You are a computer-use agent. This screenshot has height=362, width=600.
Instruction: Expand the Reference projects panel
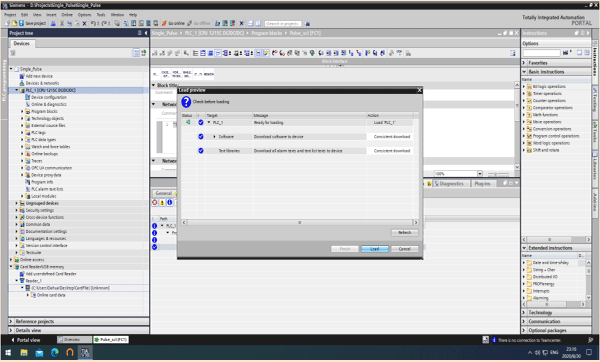tap(11, 321)
